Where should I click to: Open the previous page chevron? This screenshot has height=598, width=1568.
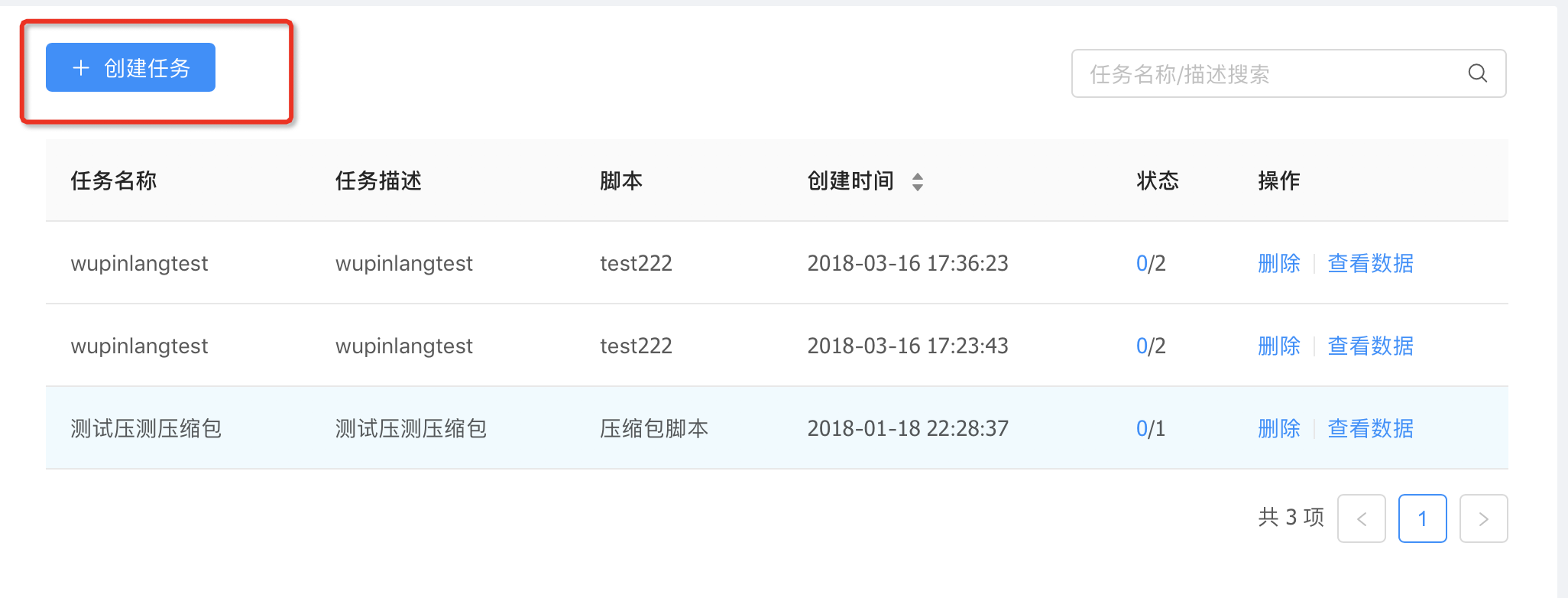1361,518
